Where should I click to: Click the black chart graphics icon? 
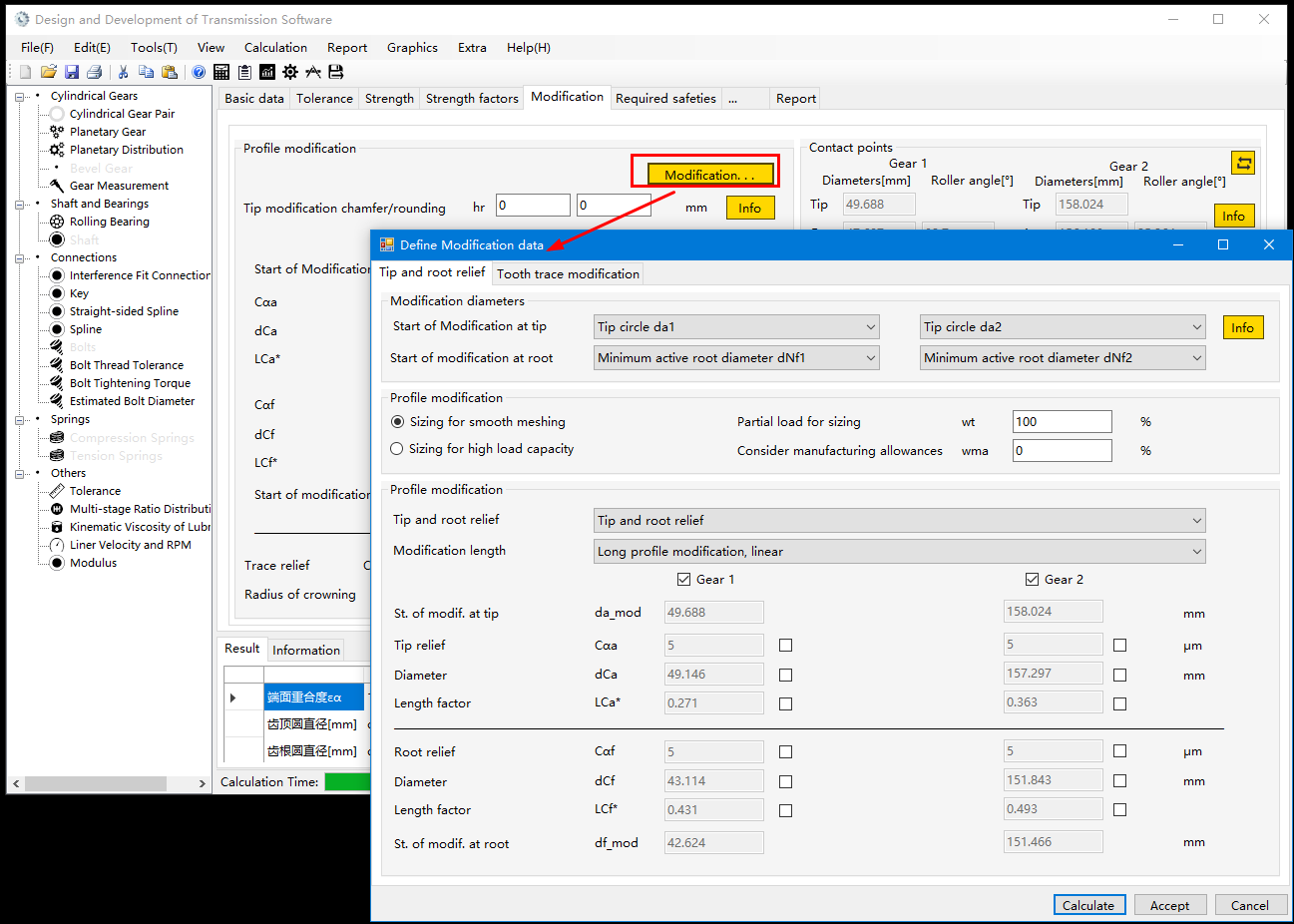[267, 72]
